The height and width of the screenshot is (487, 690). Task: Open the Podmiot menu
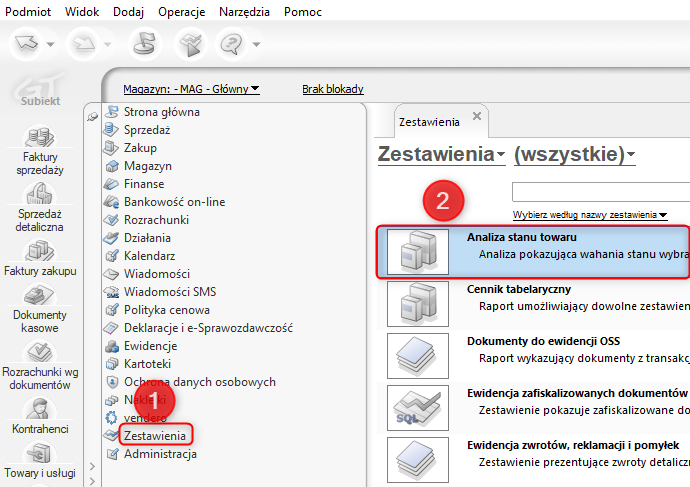[x=28, y=11]
